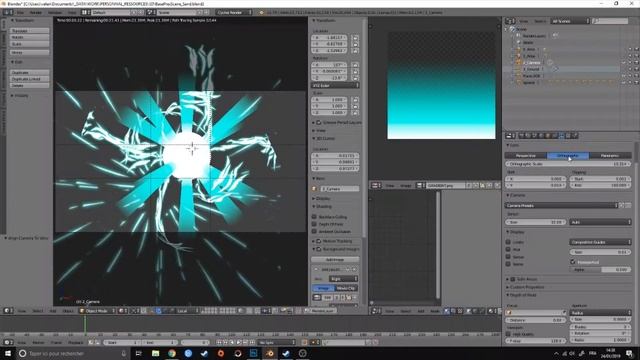The width and height of the screenshot is (640, 360).
Task: Open Camera data properties tab icon
Action: click(561, 136)
